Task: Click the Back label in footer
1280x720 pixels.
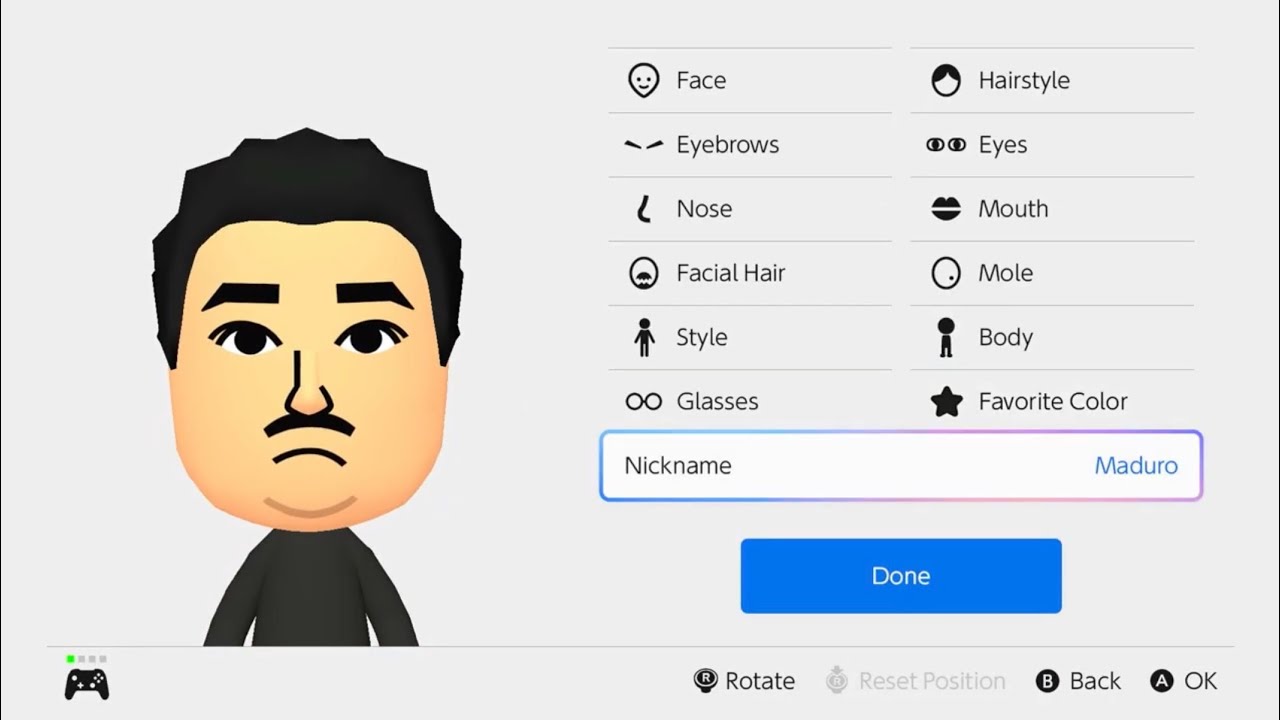Action: click(1095, 681)
